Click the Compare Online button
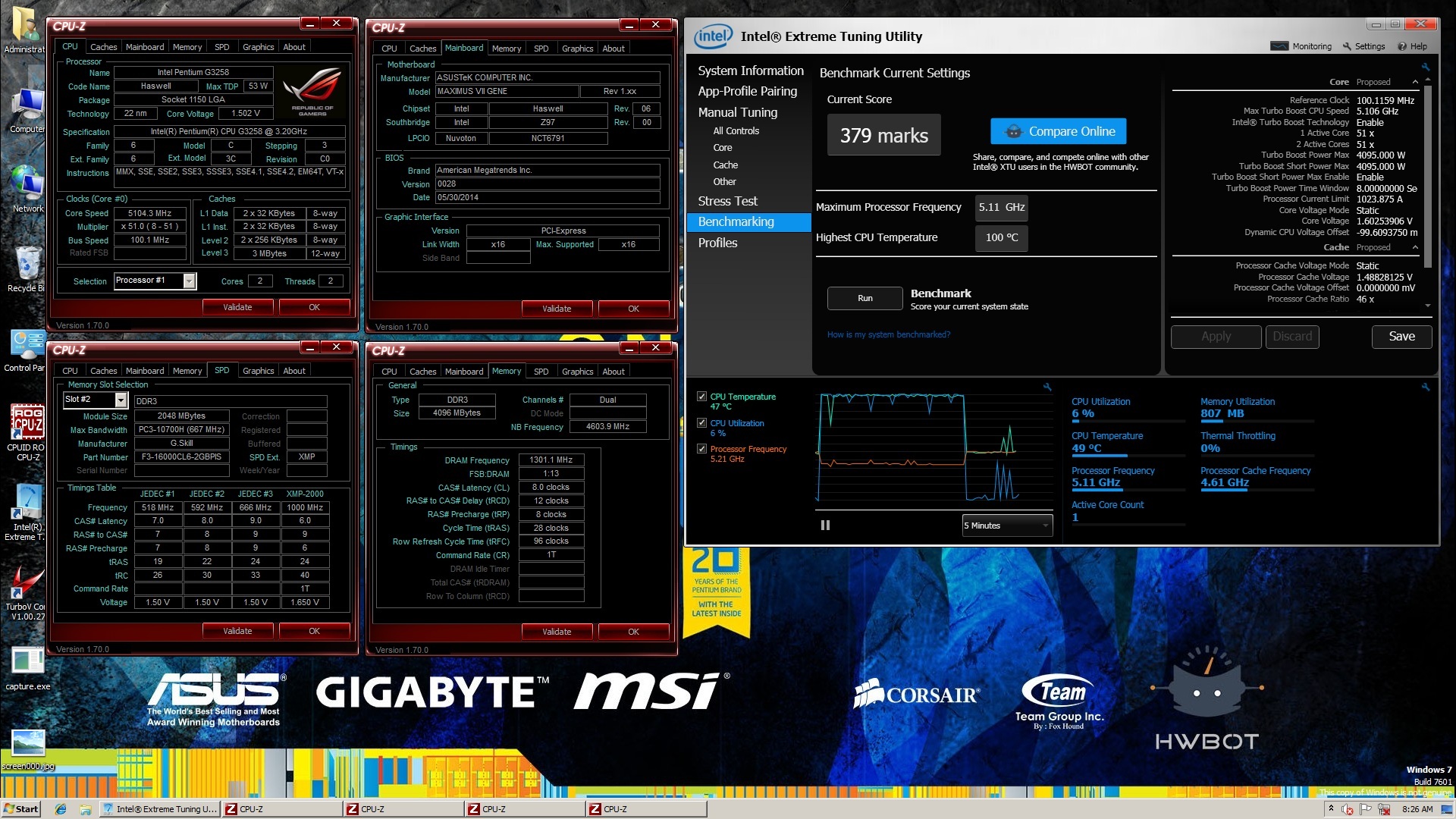The height and width of the screenshot is (819, 1456). [1058, 131]
